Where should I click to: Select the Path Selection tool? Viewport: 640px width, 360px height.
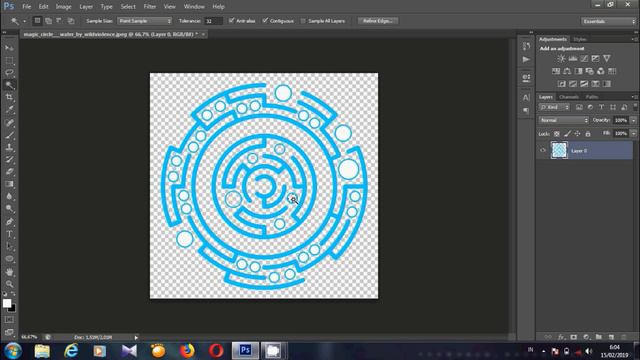[x=9, y=247]
